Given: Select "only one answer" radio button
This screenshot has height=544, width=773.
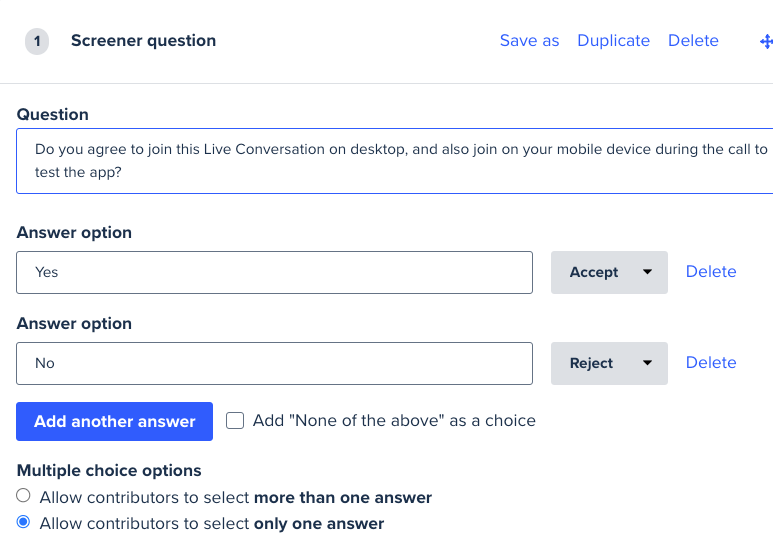Looking at the screenshot, I should point(23,522).
